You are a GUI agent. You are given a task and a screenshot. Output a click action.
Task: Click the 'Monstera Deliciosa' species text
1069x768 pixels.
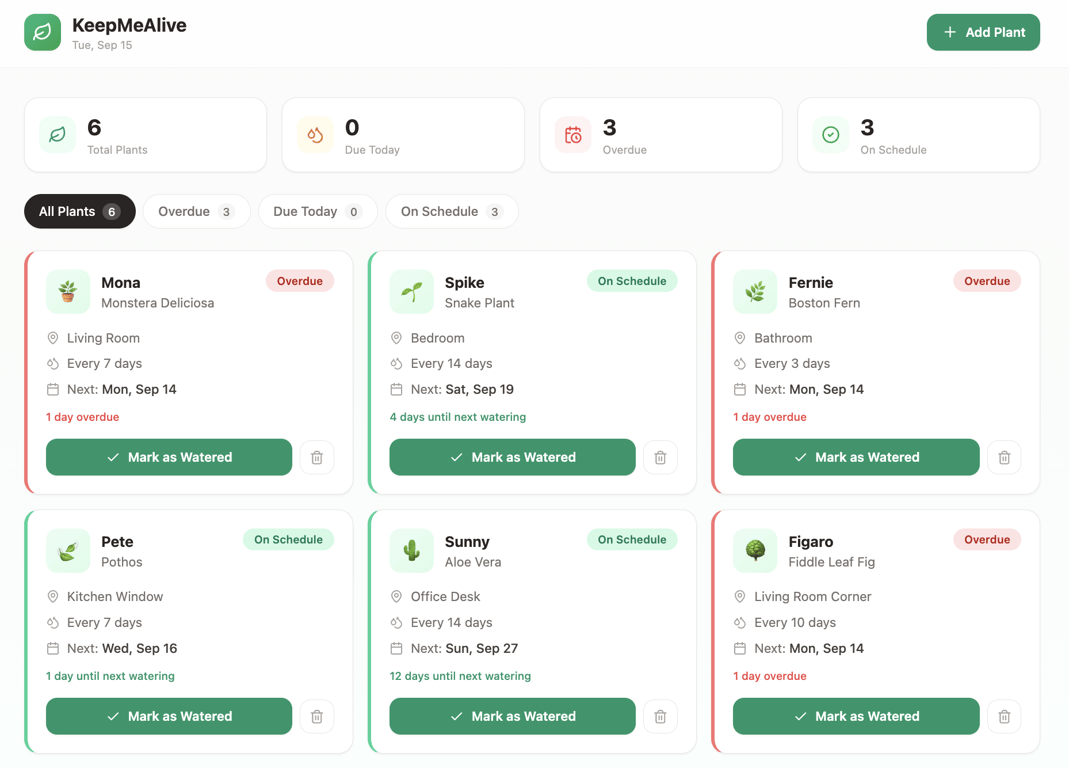(x=157, y=303)
